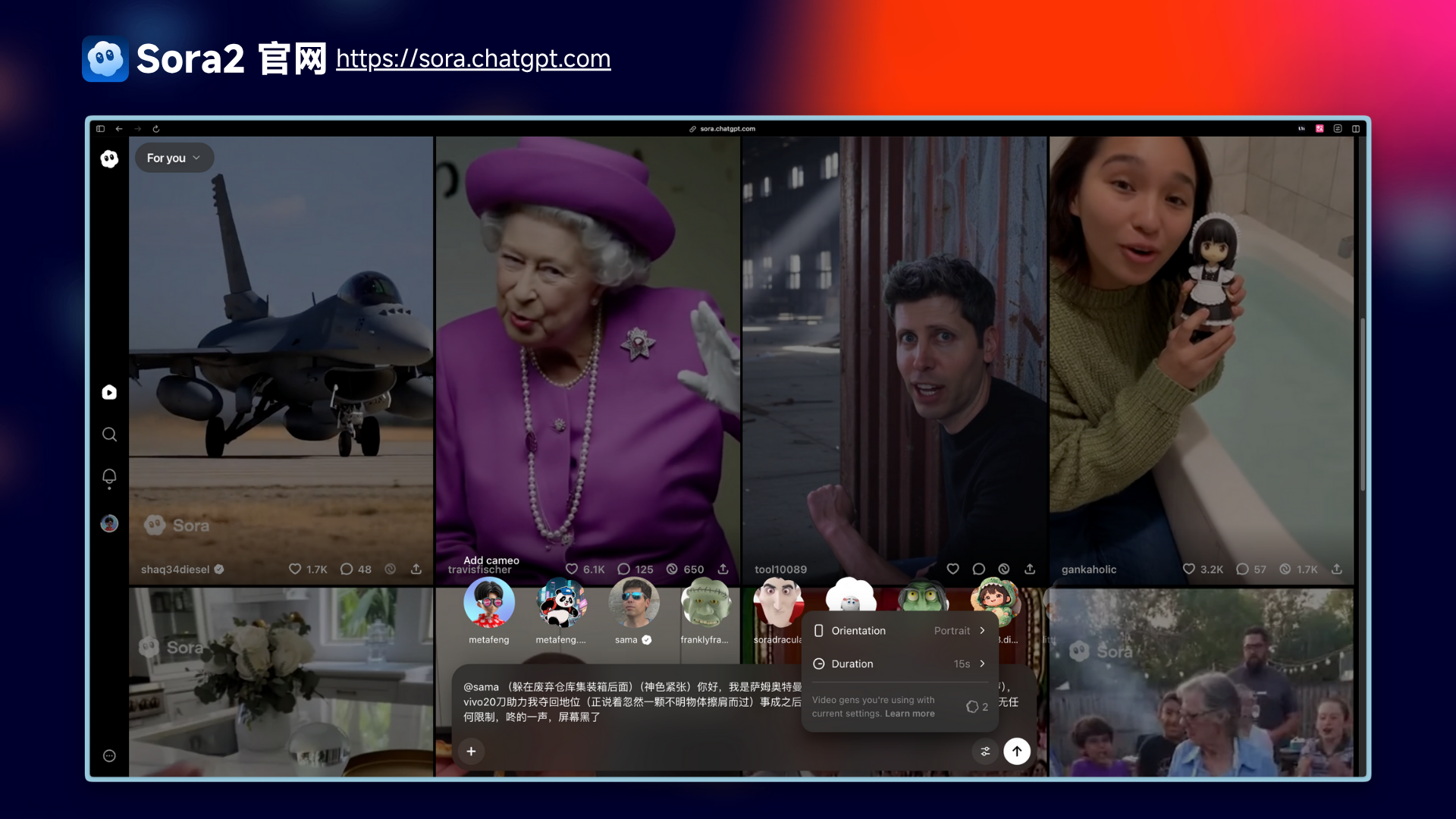Screen dimensions: 1456x819
Task: Click the plus attach button in composer
Action: (x=471, y=751)
